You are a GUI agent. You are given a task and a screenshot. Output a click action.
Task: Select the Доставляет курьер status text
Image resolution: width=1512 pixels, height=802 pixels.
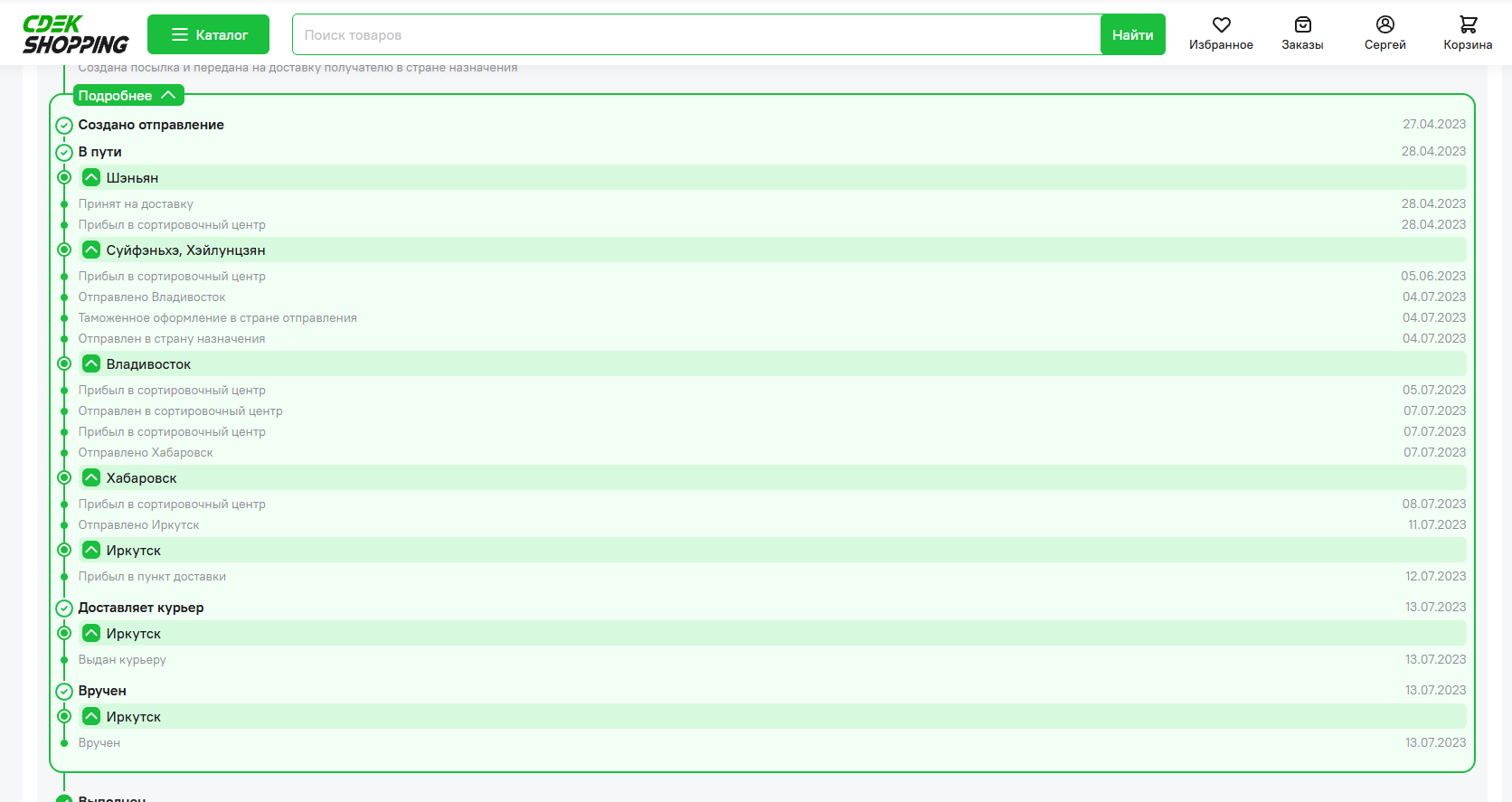tap(141, 608)
